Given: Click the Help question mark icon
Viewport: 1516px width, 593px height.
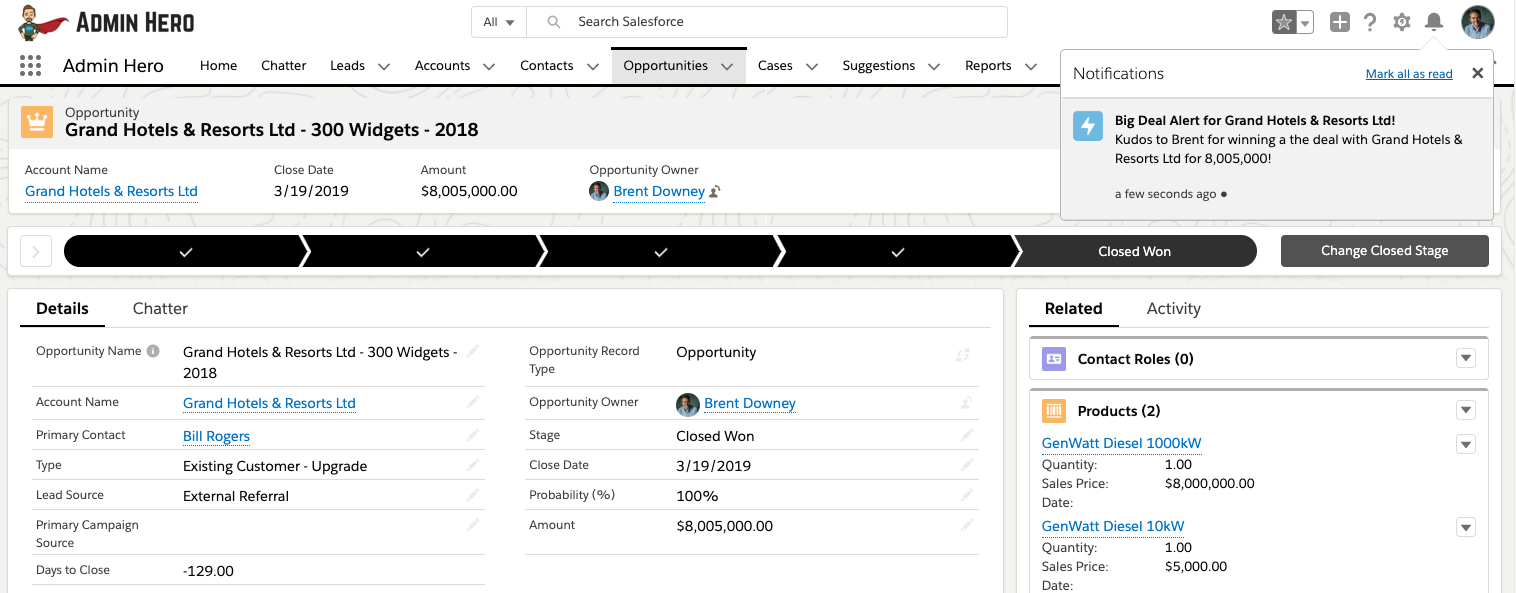Looking at the screenshot, I should tap(1370, 22).
